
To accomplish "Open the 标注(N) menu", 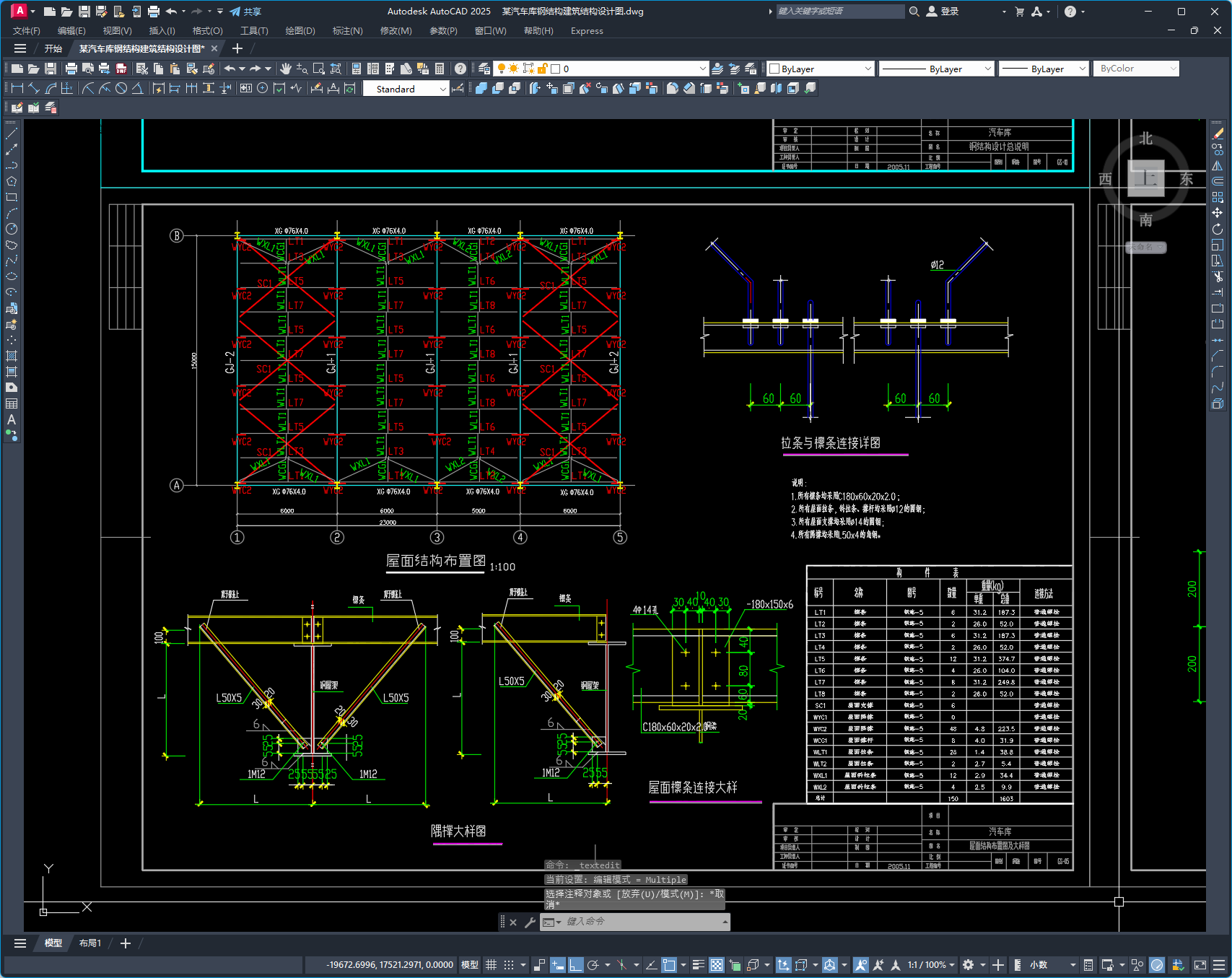I will tap(347, 31).
